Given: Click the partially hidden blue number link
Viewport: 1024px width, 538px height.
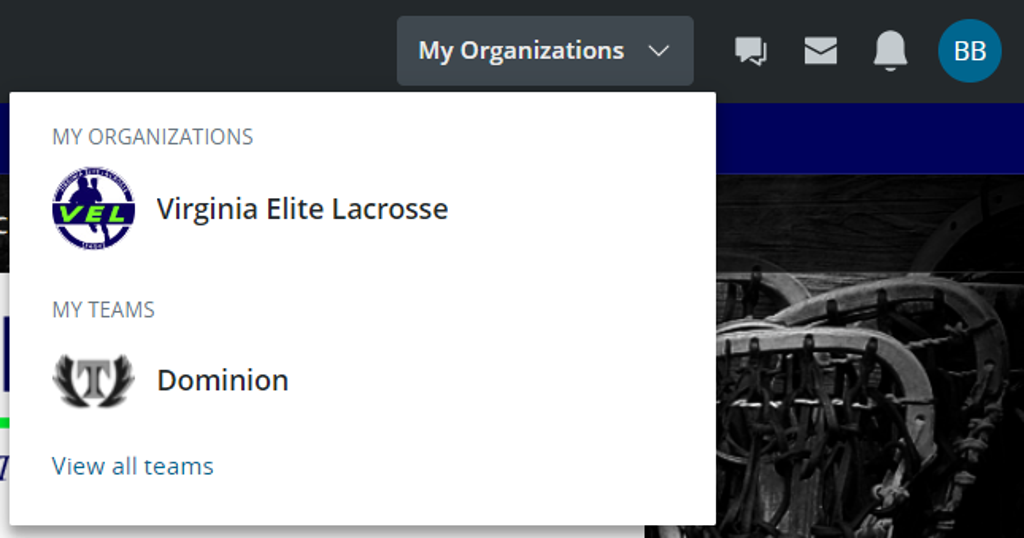Looking at the screenshot, I should (x=4, y=466).
